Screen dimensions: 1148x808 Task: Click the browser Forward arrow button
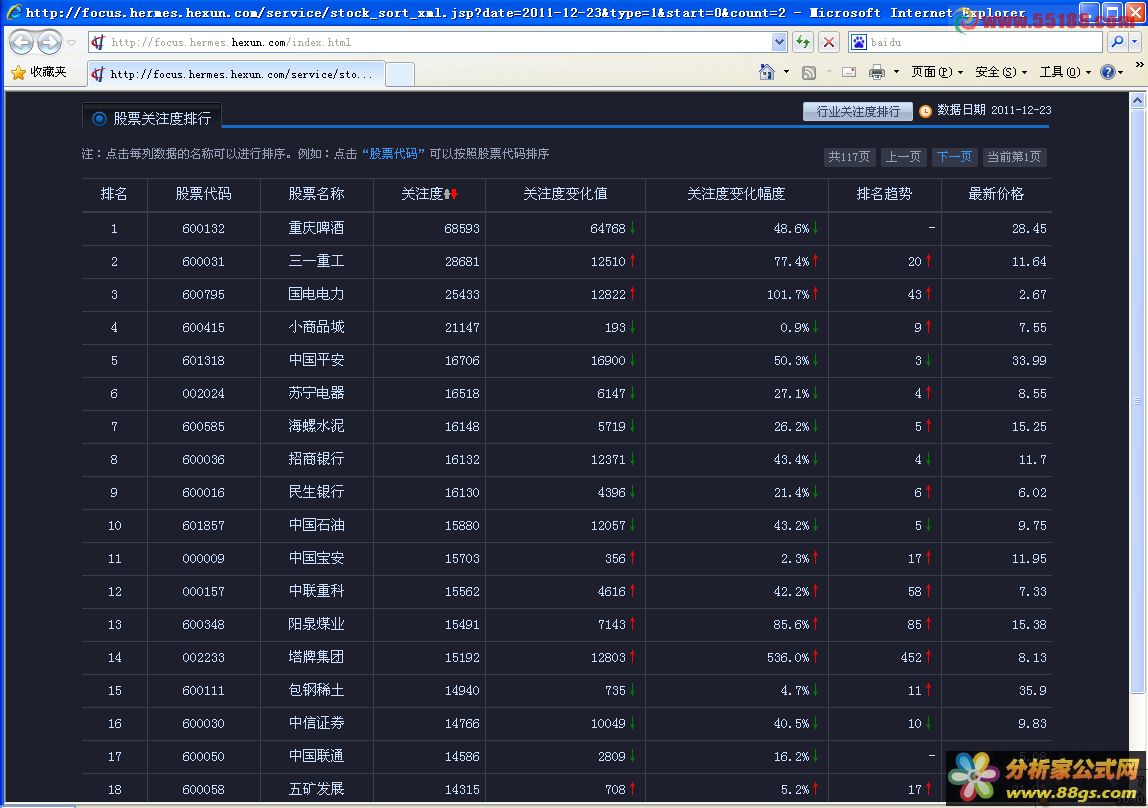49,42
